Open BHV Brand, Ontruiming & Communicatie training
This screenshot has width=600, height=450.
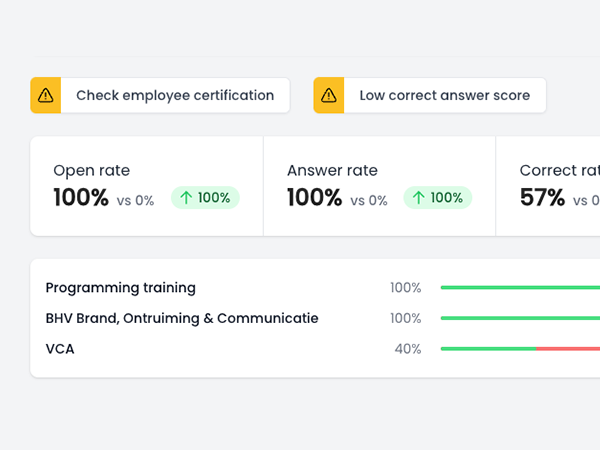pyautogui.click(x=182, y=318)
